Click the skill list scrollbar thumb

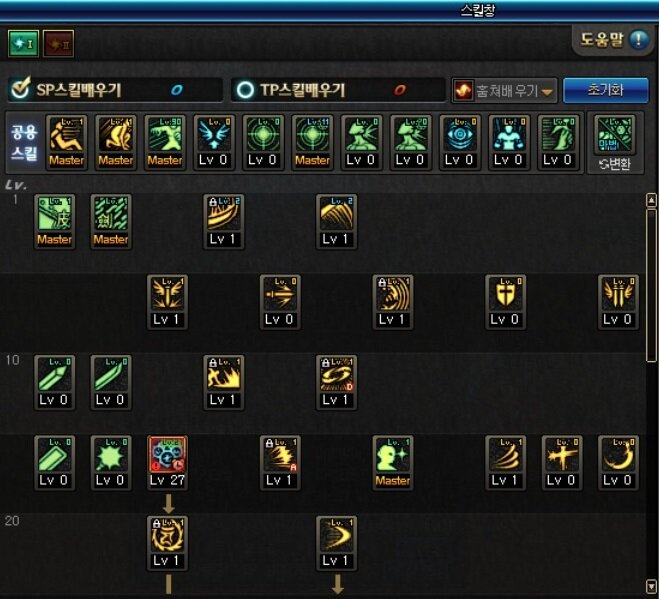pyautogui.click(x=651, y=285)
